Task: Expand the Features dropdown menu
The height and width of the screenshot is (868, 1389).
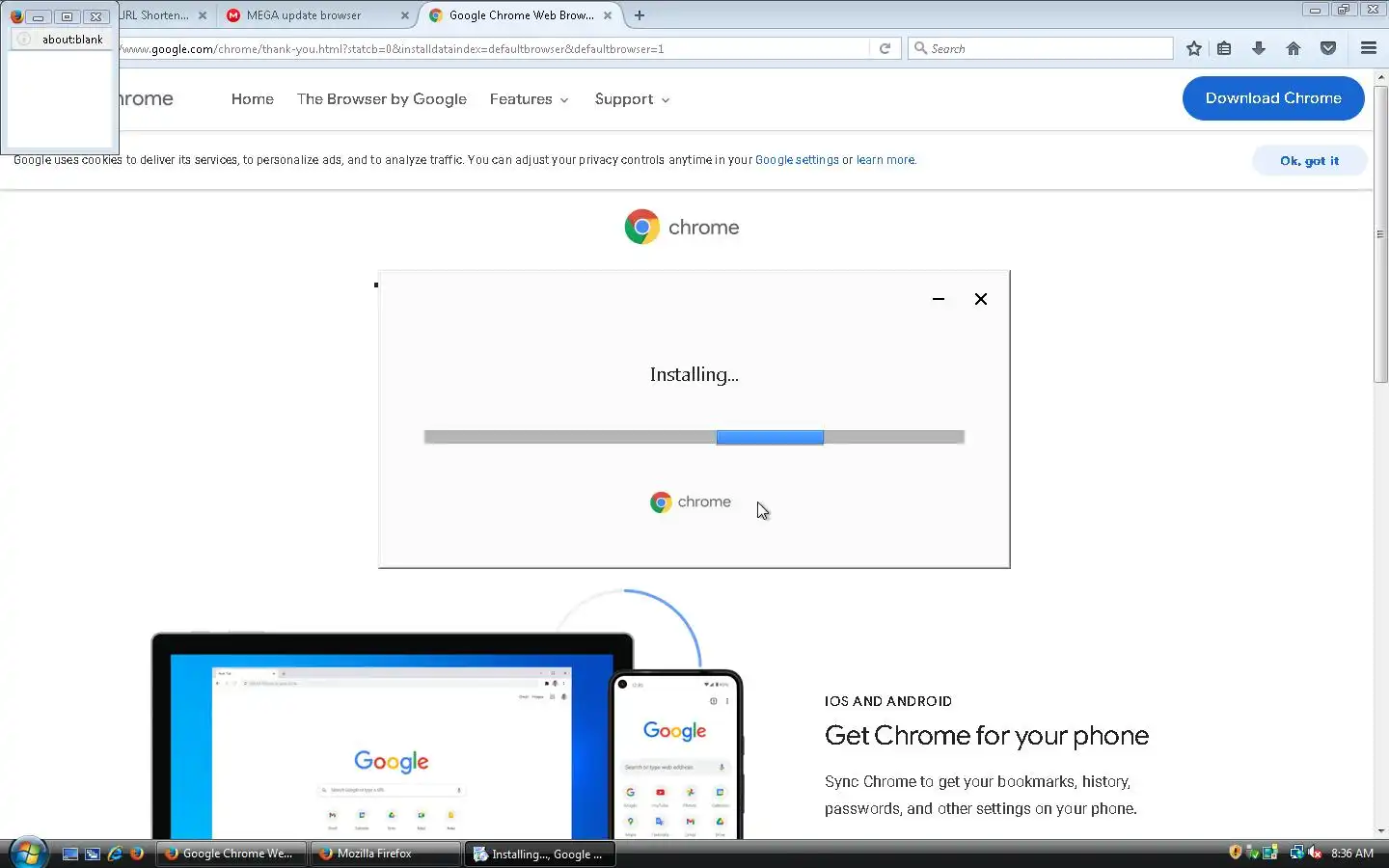Action: click(x=530, y=99)
